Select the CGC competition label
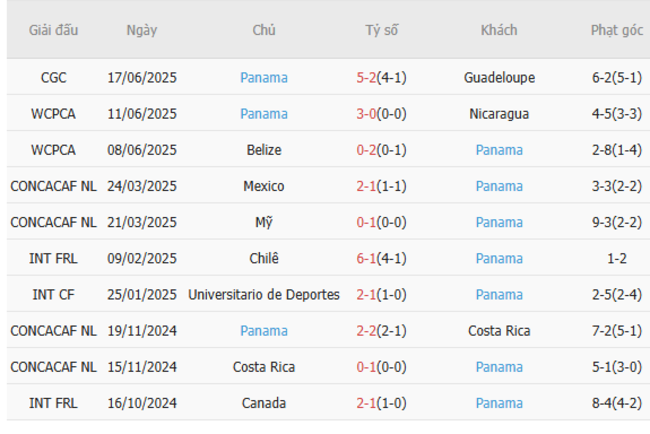650x434 pixels. tap(54, 78)
